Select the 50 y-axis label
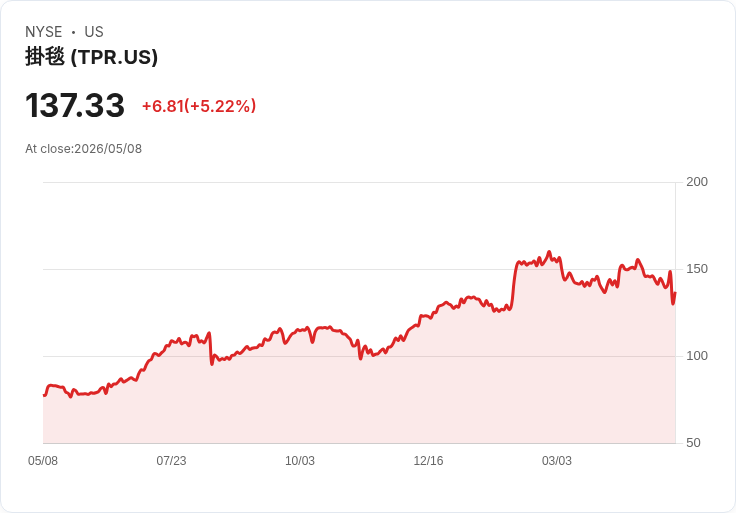 click(693, 443)
